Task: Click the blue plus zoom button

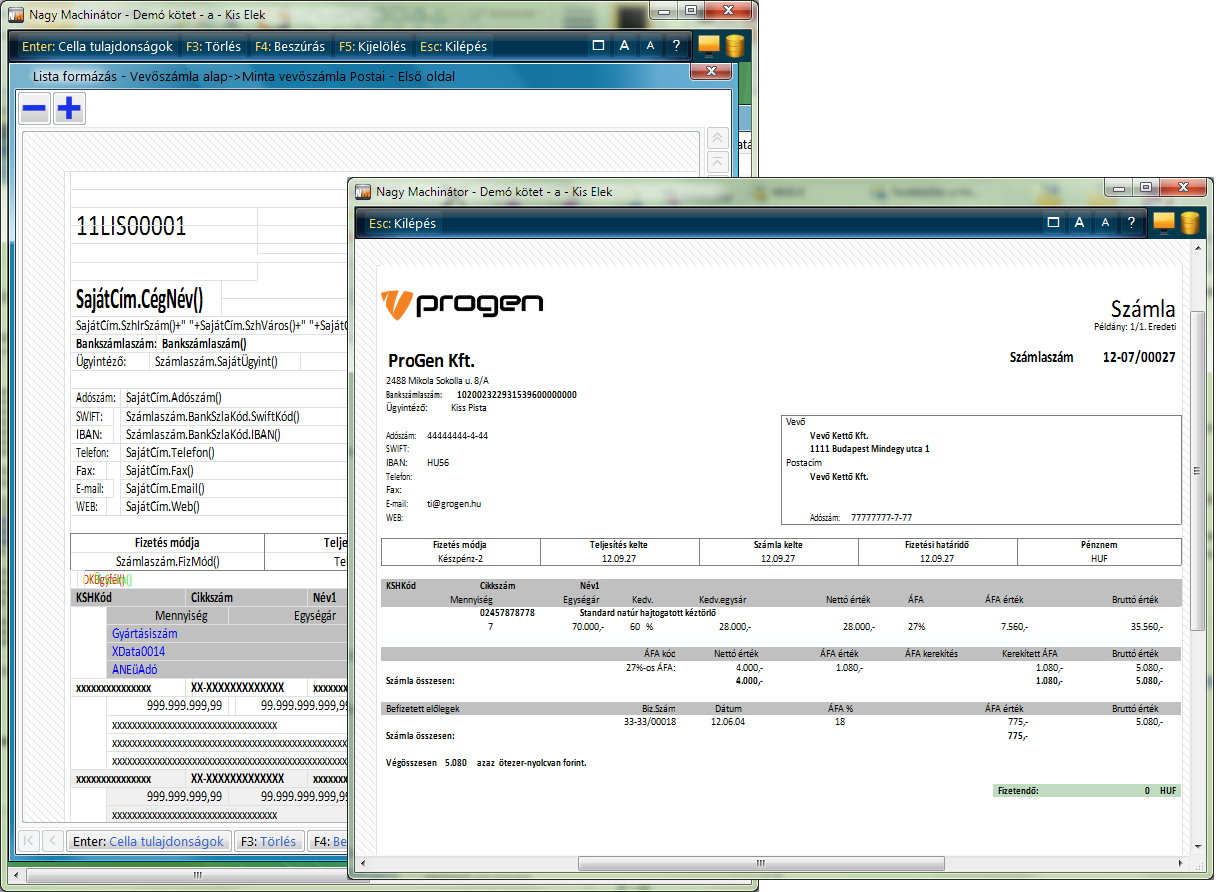Action: point(69,109)
